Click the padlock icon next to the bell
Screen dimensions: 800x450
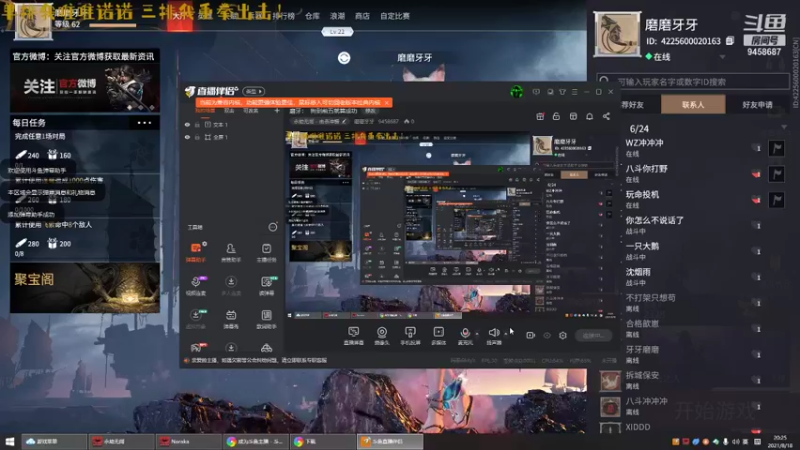point(556,116)
